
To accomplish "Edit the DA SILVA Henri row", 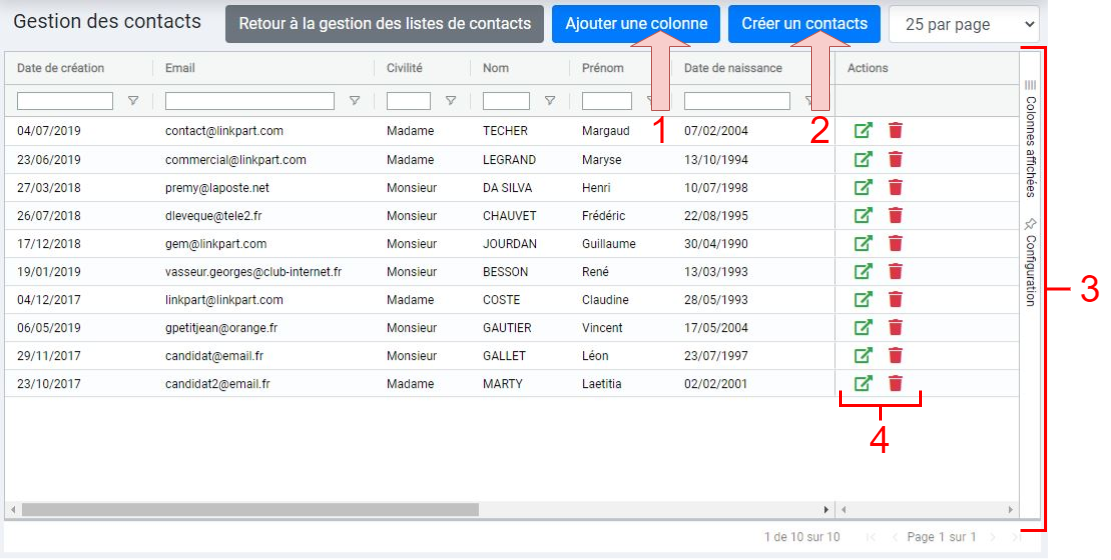I will pyautogui.click(x=863, y=188).
